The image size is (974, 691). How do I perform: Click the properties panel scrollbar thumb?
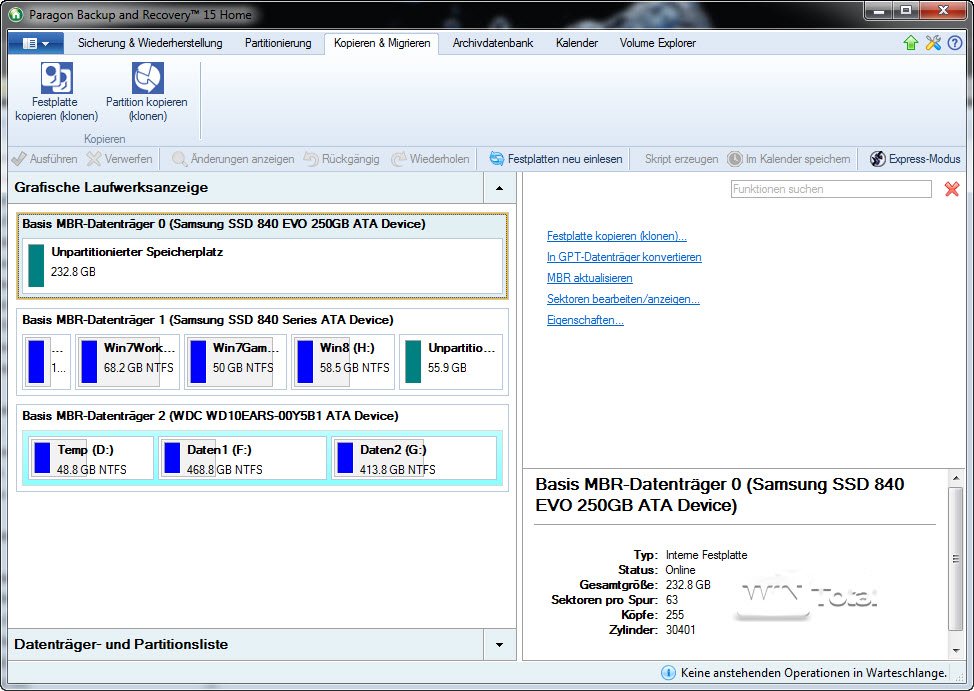tap(956, 559)
